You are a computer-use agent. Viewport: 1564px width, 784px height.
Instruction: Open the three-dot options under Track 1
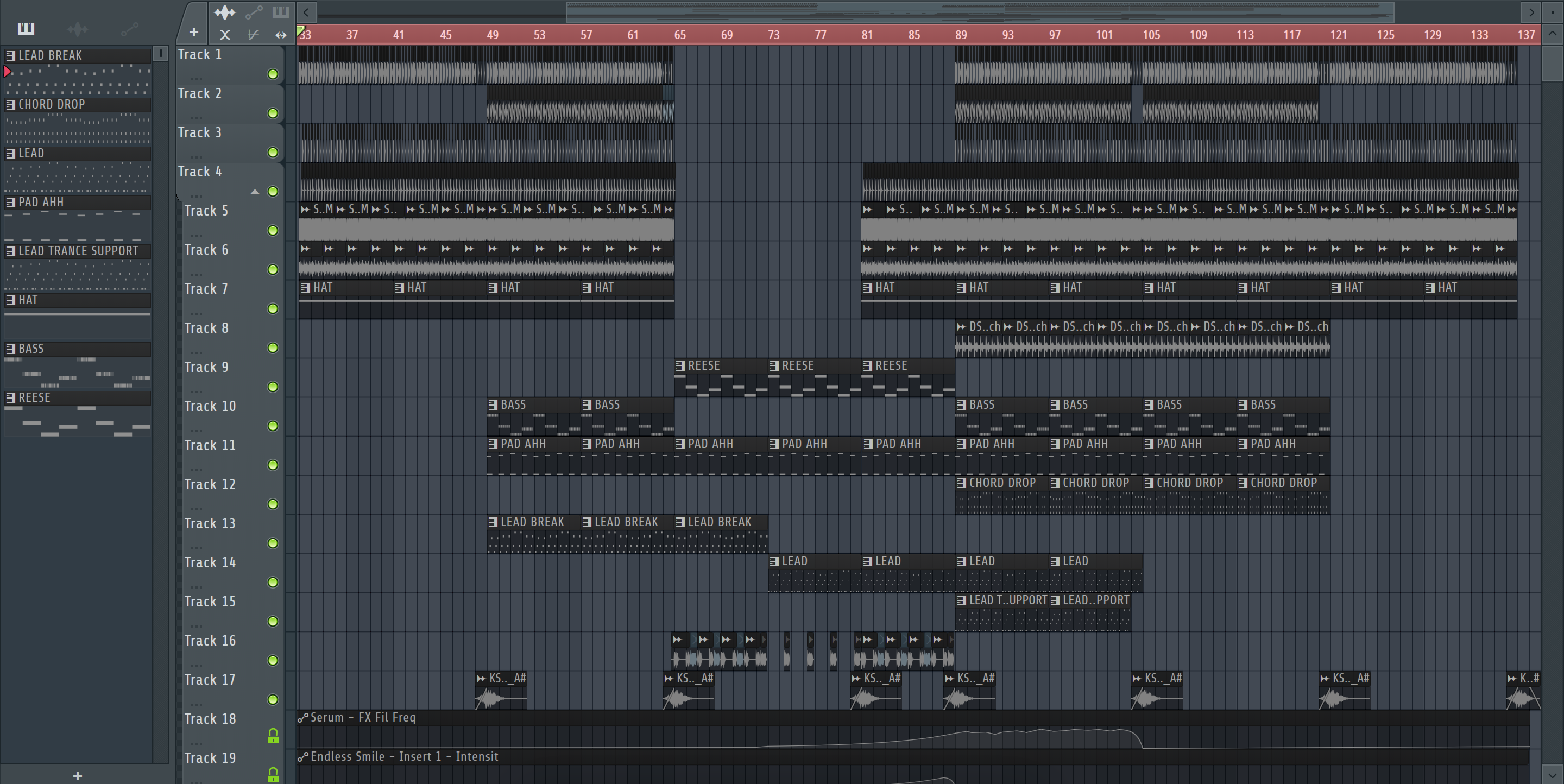pyautogui.click(x=196, y=79)
